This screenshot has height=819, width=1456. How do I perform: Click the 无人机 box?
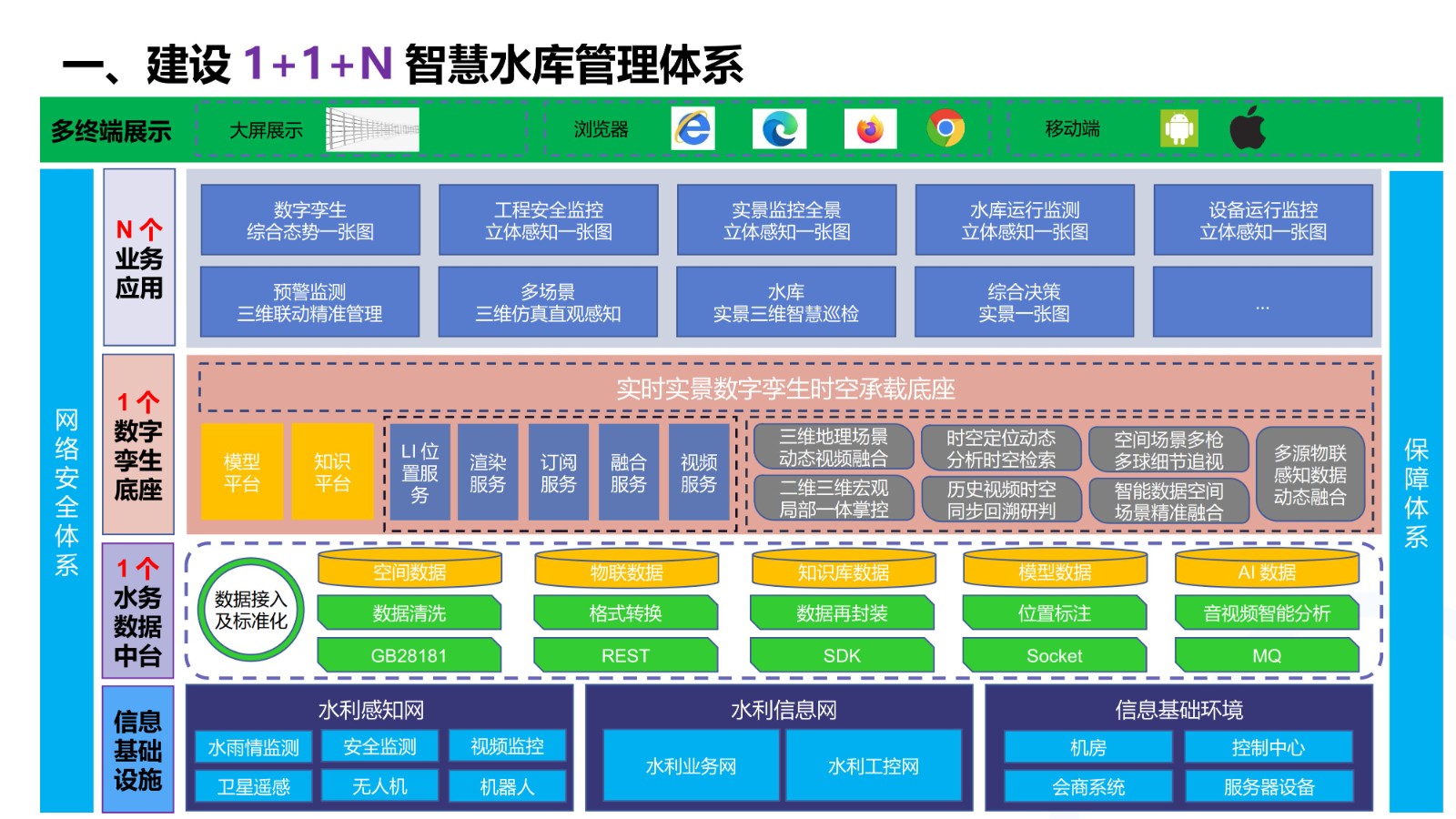pyautogui.click(x=379, y=786)
